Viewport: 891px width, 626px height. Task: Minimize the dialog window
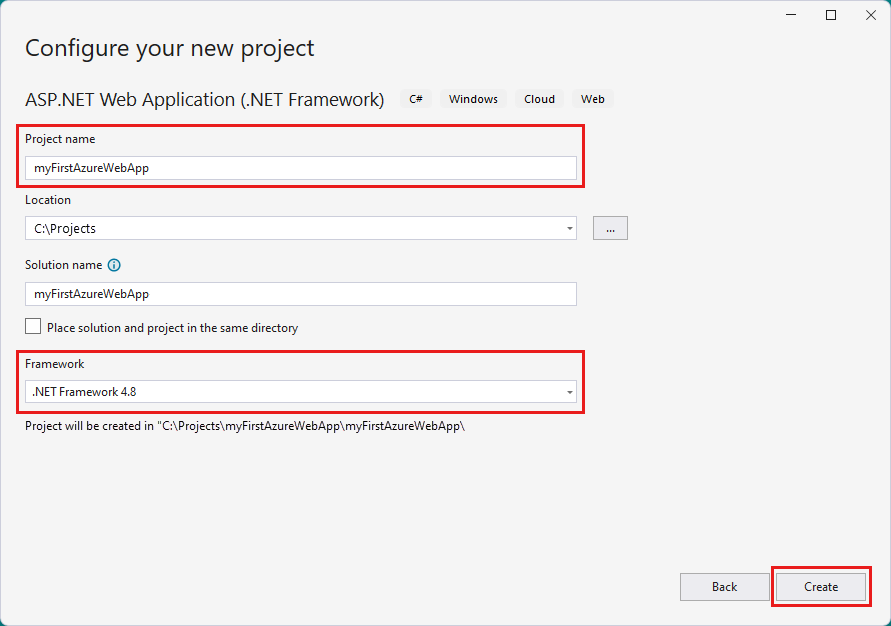(790, 15)
